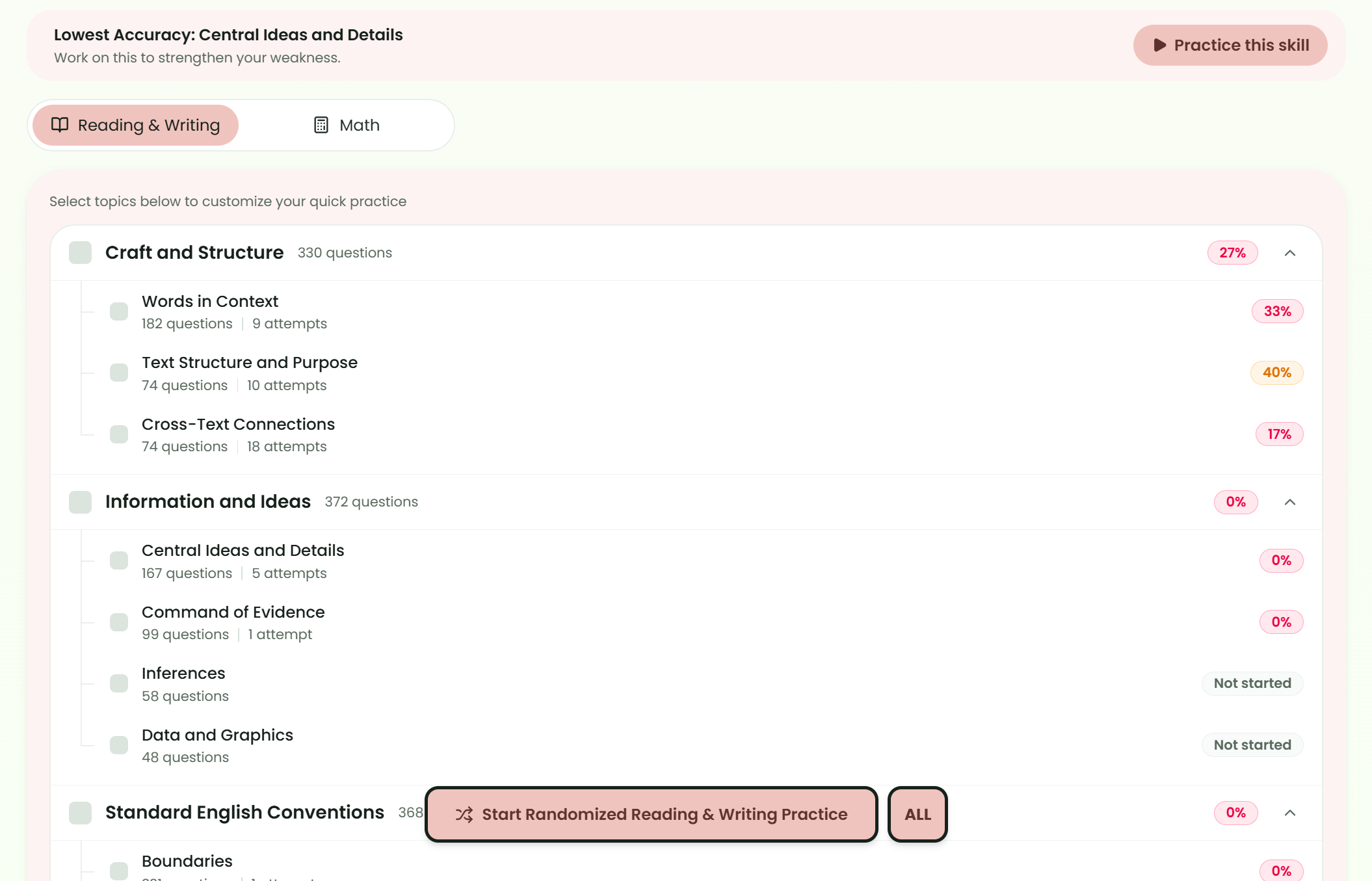This screenshot has height=881, width=1372.
Task: Click the Not started badge beside Inferences
Action: coord(1252,683)
